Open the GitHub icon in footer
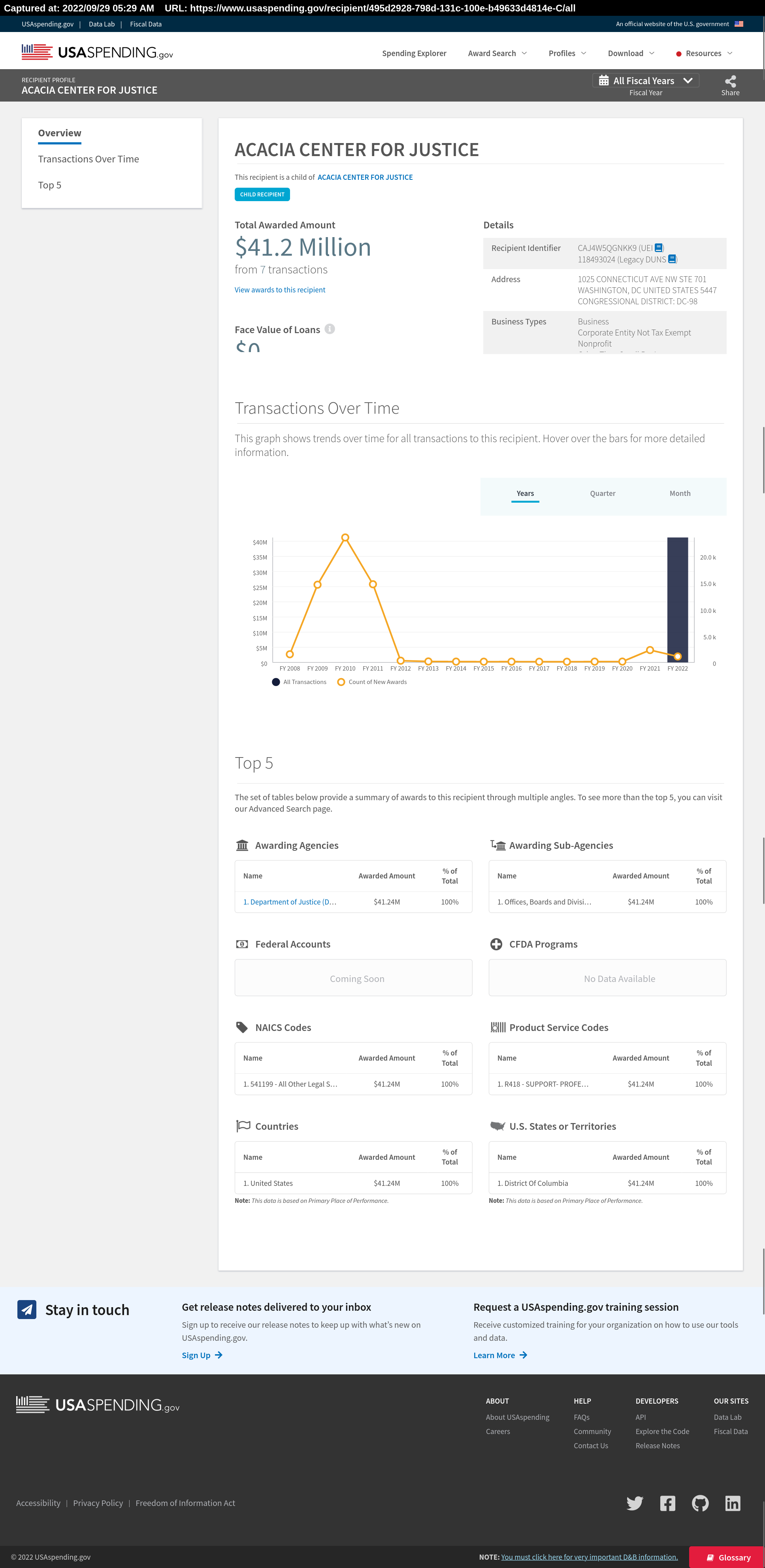Viewport: 765px width, 1568px height. (x=700, y=1503)
